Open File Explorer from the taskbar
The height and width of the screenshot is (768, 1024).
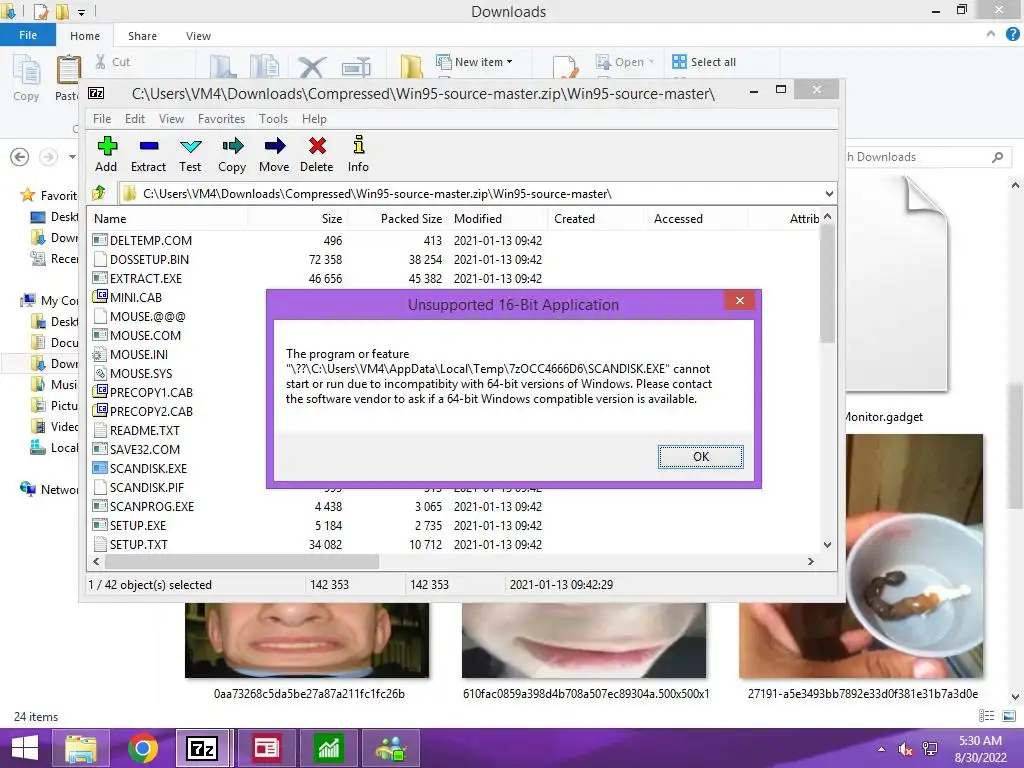click(80, 748)
